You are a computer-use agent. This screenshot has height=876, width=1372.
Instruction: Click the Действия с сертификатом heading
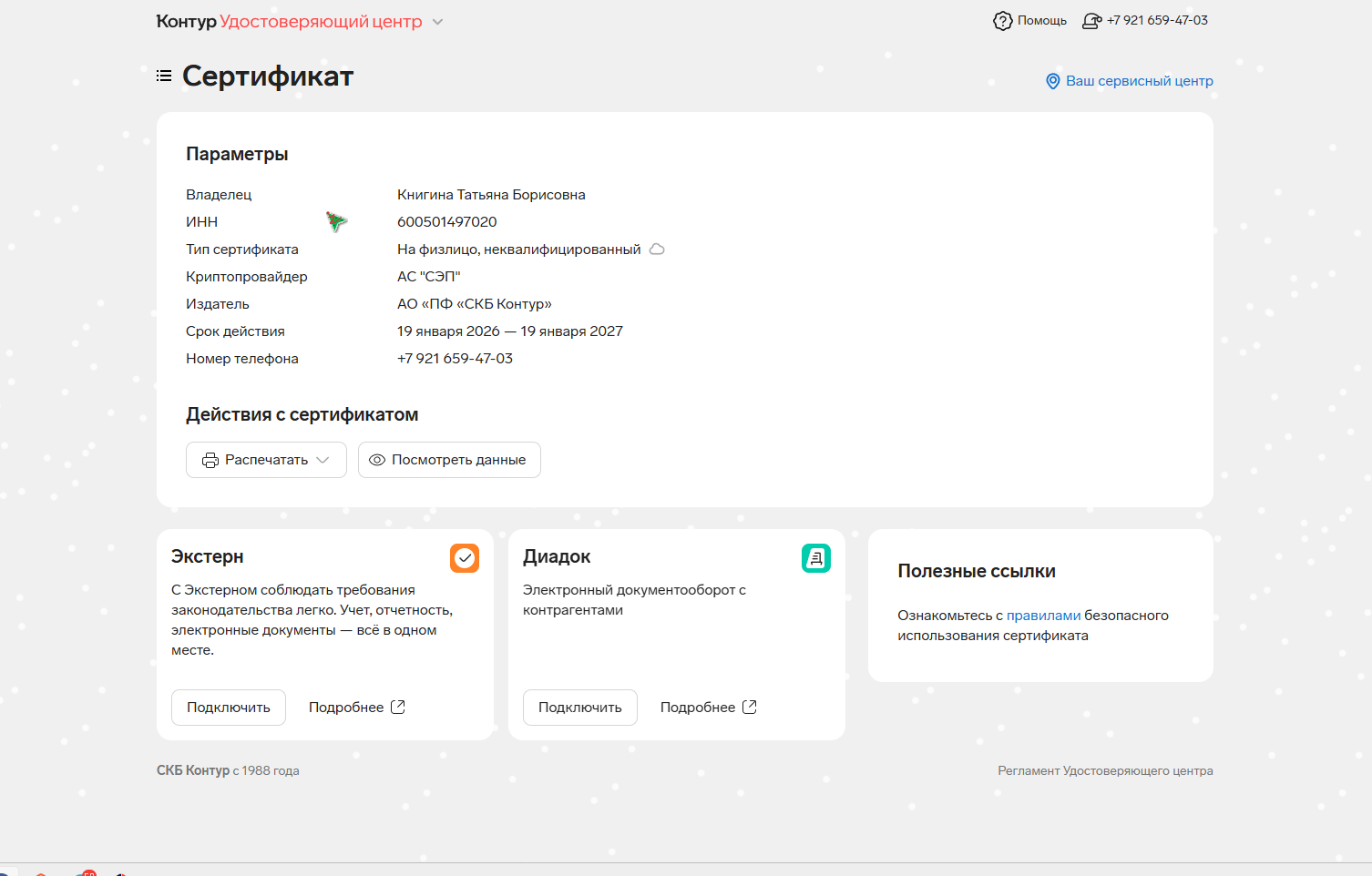click(302, 414)
